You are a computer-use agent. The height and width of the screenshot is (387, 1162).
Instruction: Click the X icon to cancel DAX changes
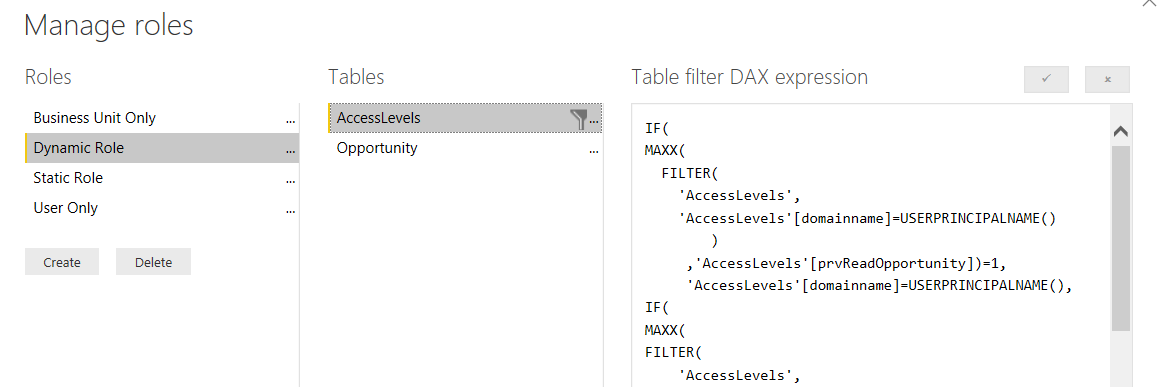[1107, 79]
